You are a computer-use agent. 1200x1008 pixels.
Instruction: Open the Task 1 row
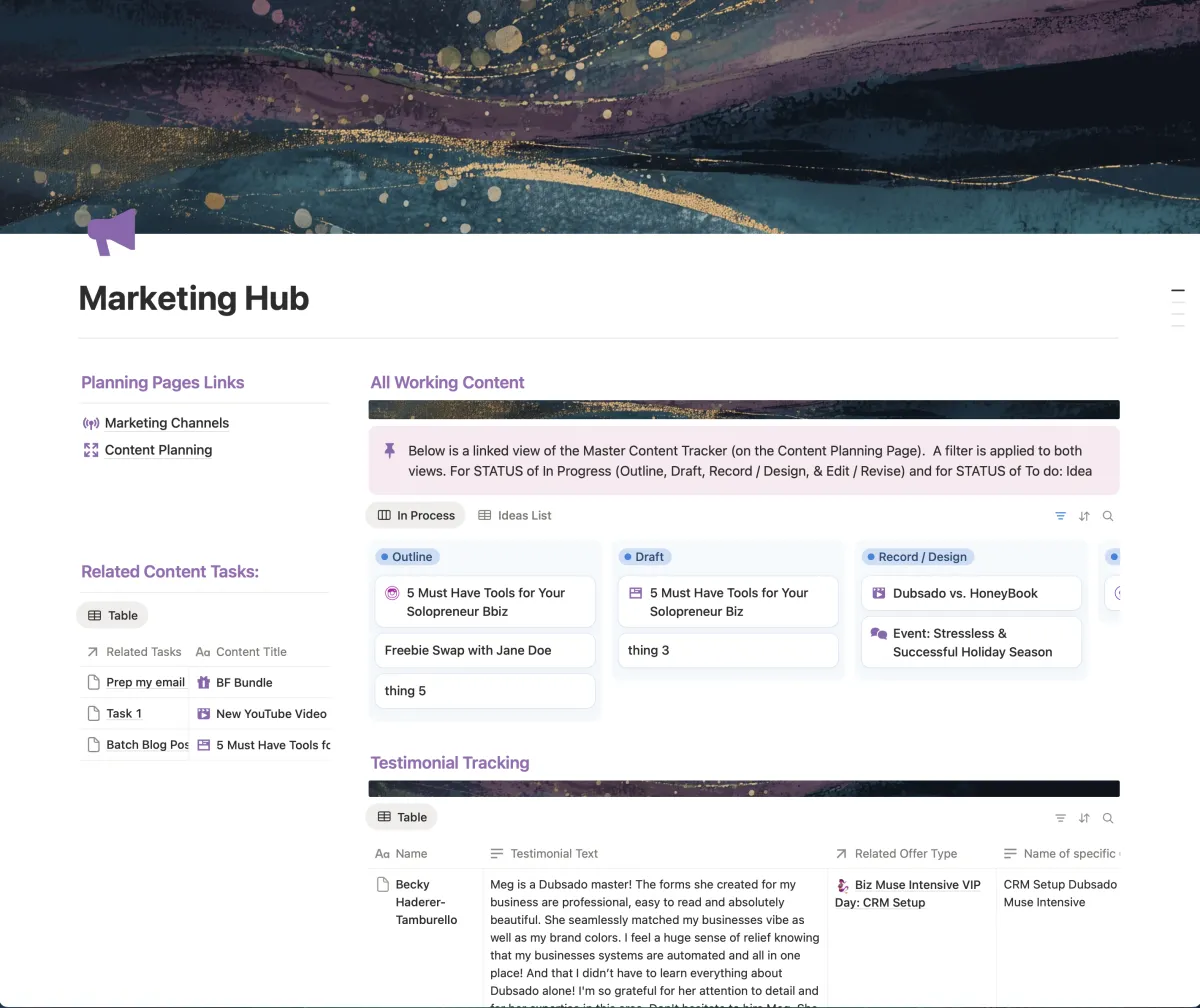(124, 713)
